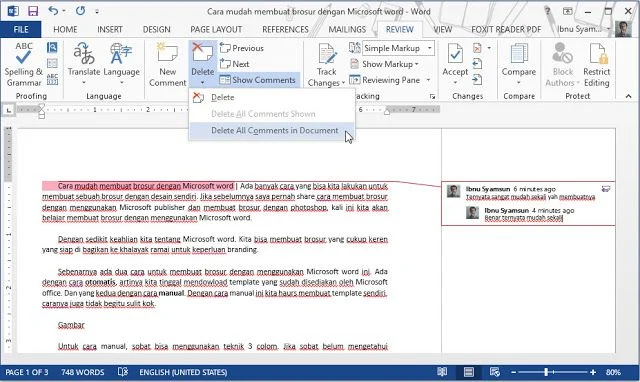Viewport: 640px width, 382px height.
Task: Switch to Read Mode view in status bar
Action: (x=442, y=372)
